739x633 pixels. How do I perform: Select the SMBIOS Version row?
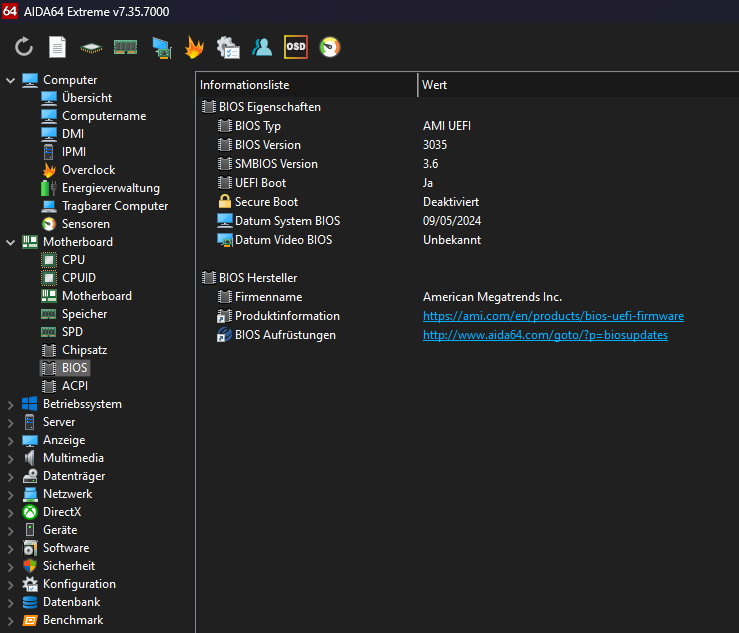click(276, 164)
